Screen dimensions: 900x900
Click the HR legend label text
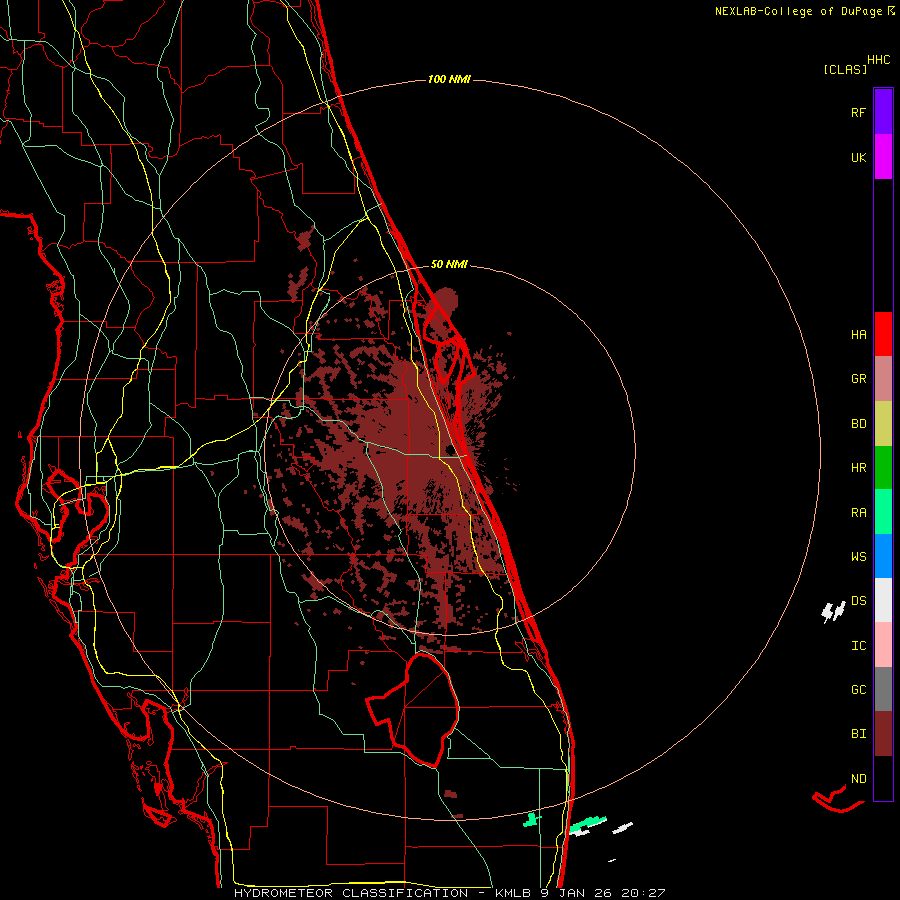(x=858, y=468)
